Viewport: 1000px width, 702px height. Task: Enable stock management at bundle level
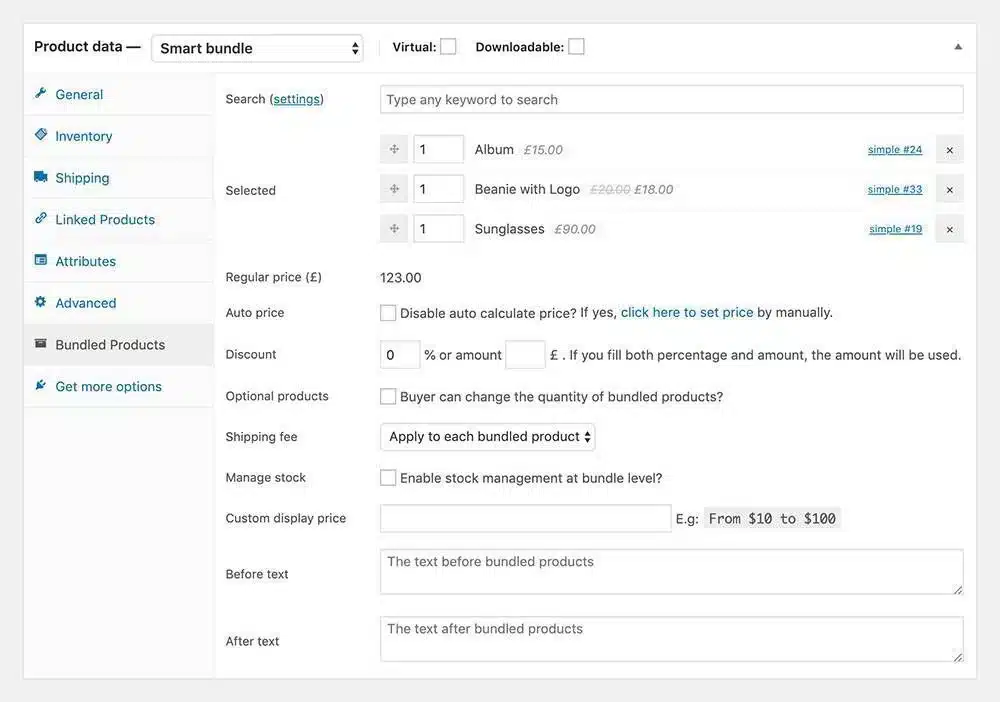click(388, 478)
